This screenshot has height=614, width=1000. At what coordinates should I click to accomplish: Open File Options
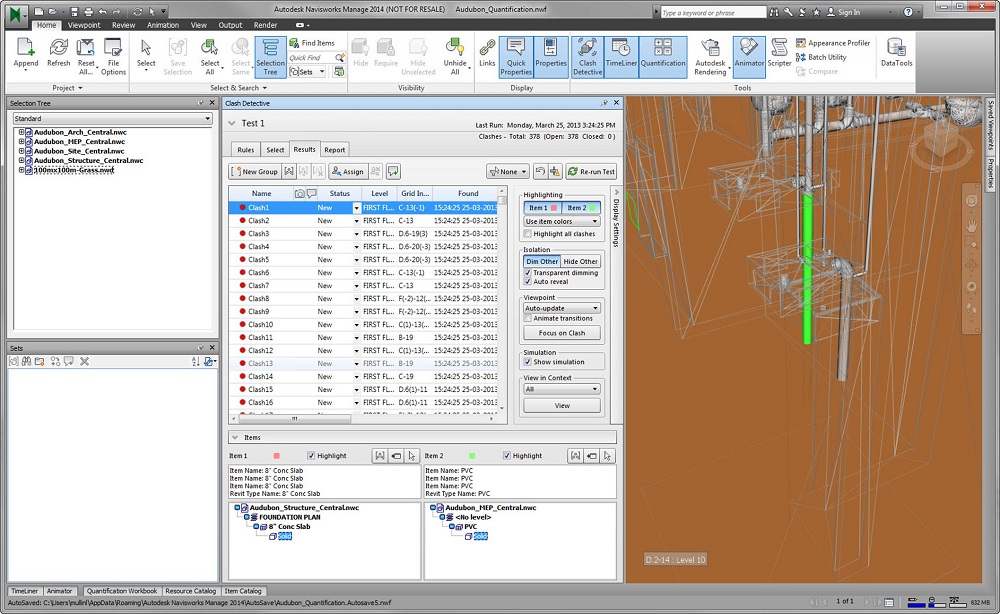113,56
